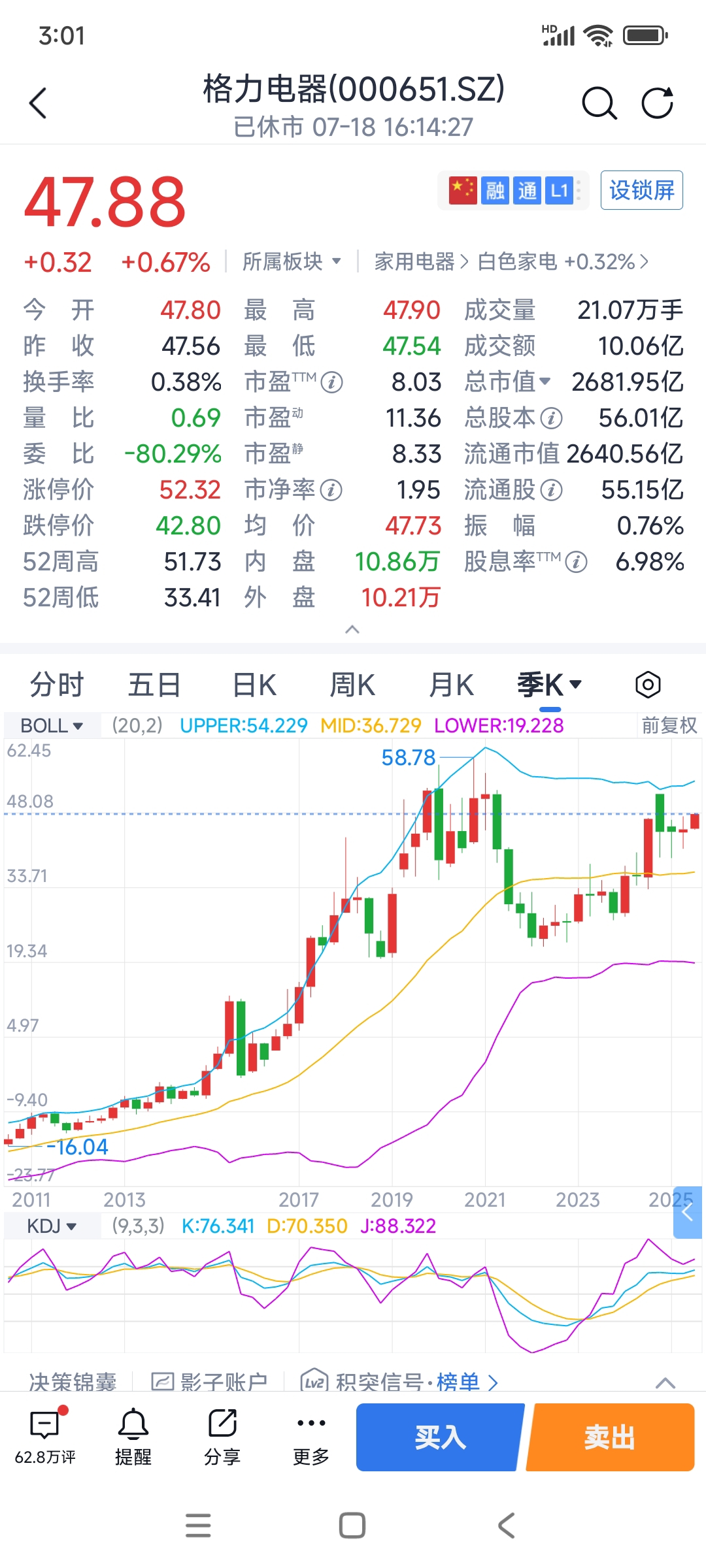Tap the blue 买入 buy button
Image resolution: width=706 pixels, height=1568 pixels.
(x=441, y=1437)
